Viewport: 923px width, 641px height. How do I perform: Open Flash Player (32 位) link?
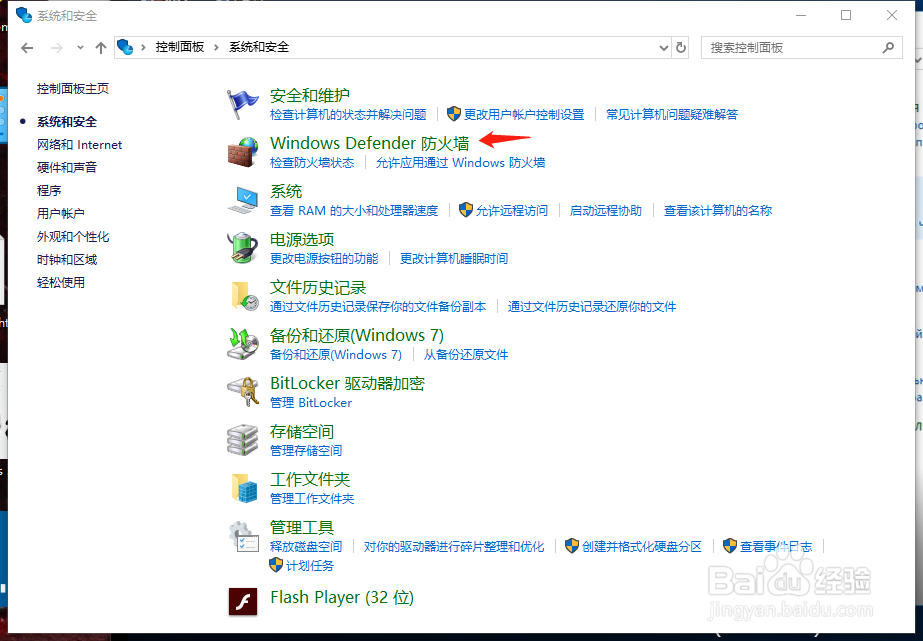point(342,597)
